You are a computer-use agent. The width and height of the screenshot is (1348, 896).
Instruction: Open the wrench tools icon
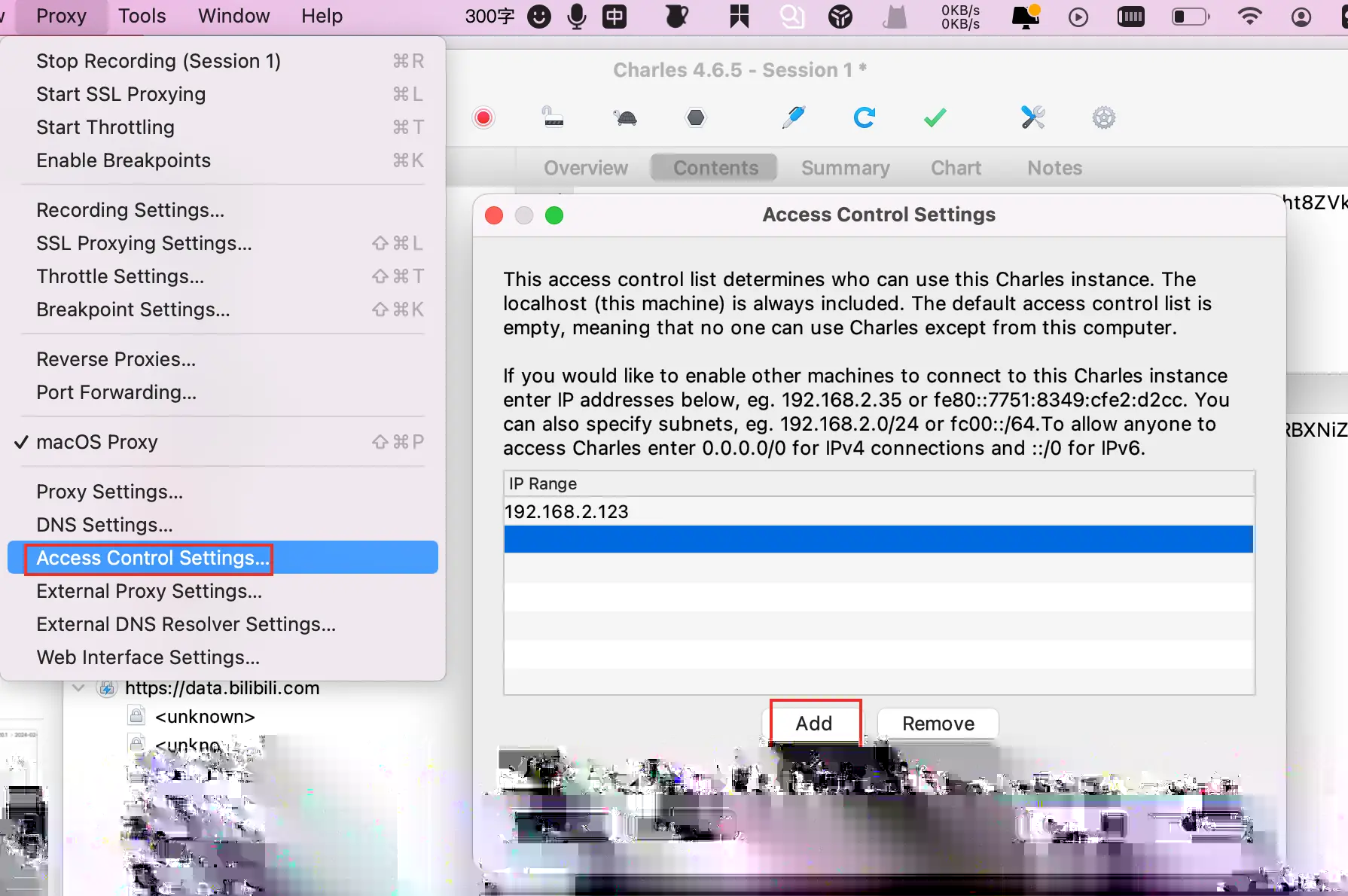[1032, 117]
